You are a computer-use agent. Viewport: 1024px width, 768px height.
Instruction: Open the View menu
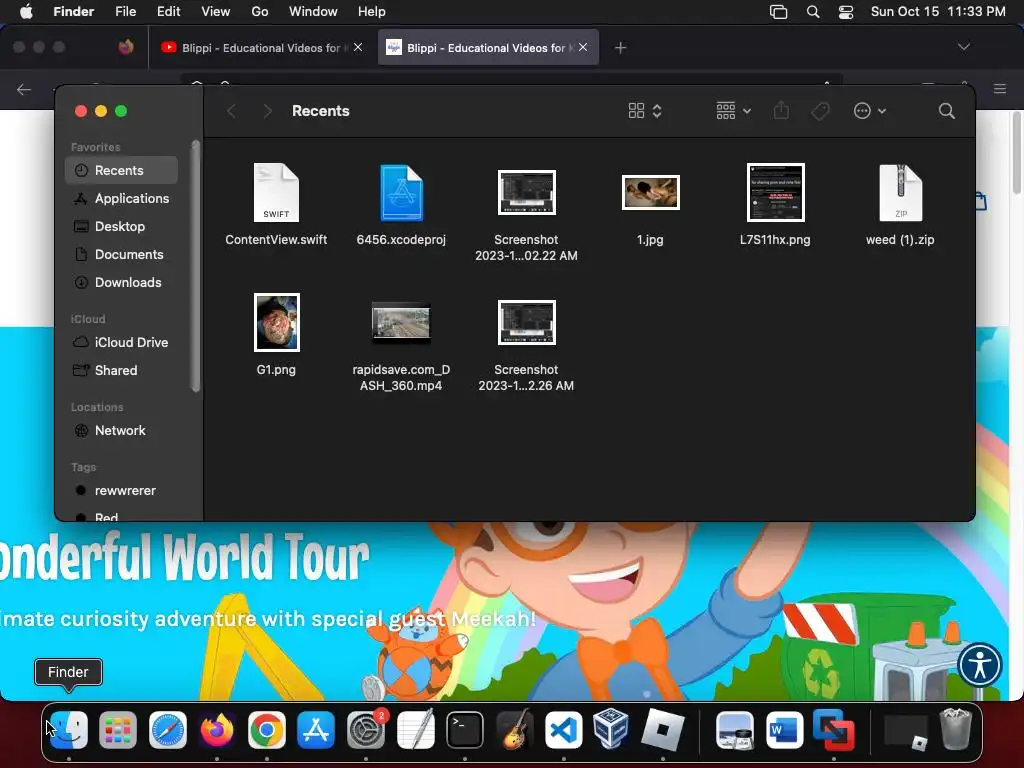216,12
